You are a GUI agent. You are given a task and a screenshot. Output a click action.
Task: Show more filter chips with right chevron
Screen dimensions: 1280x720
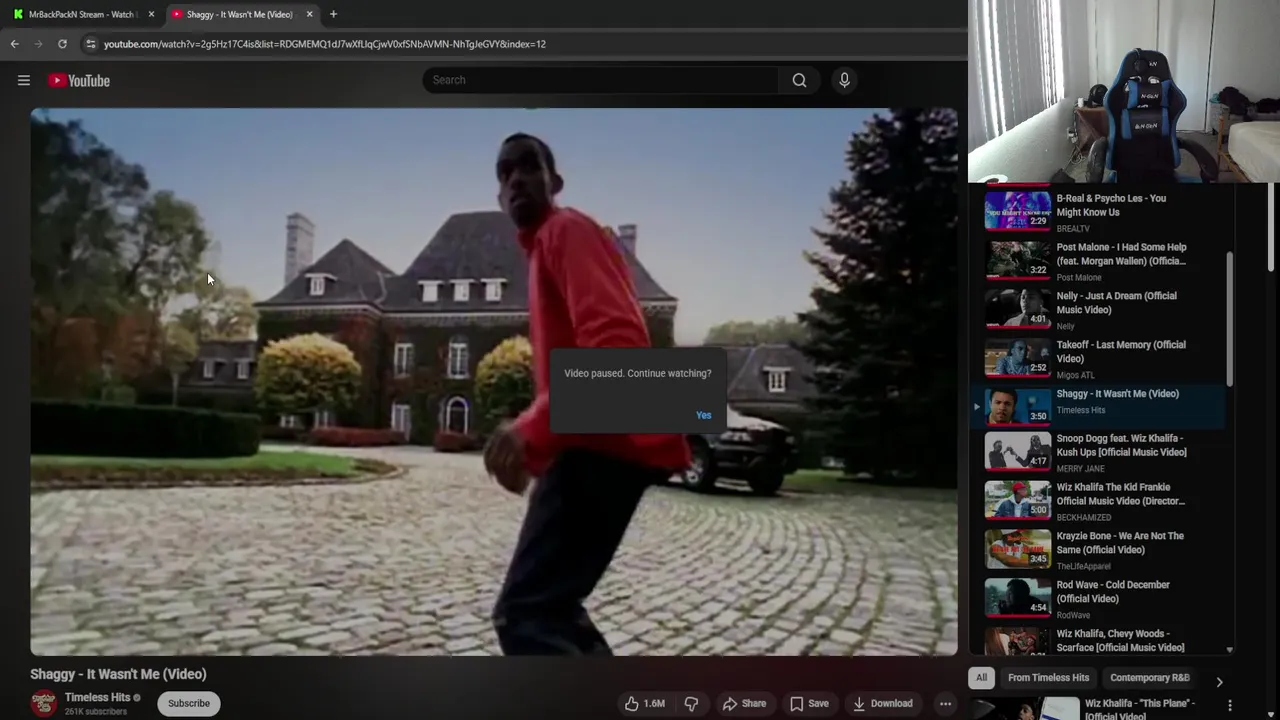click(x=1219, y=682)
